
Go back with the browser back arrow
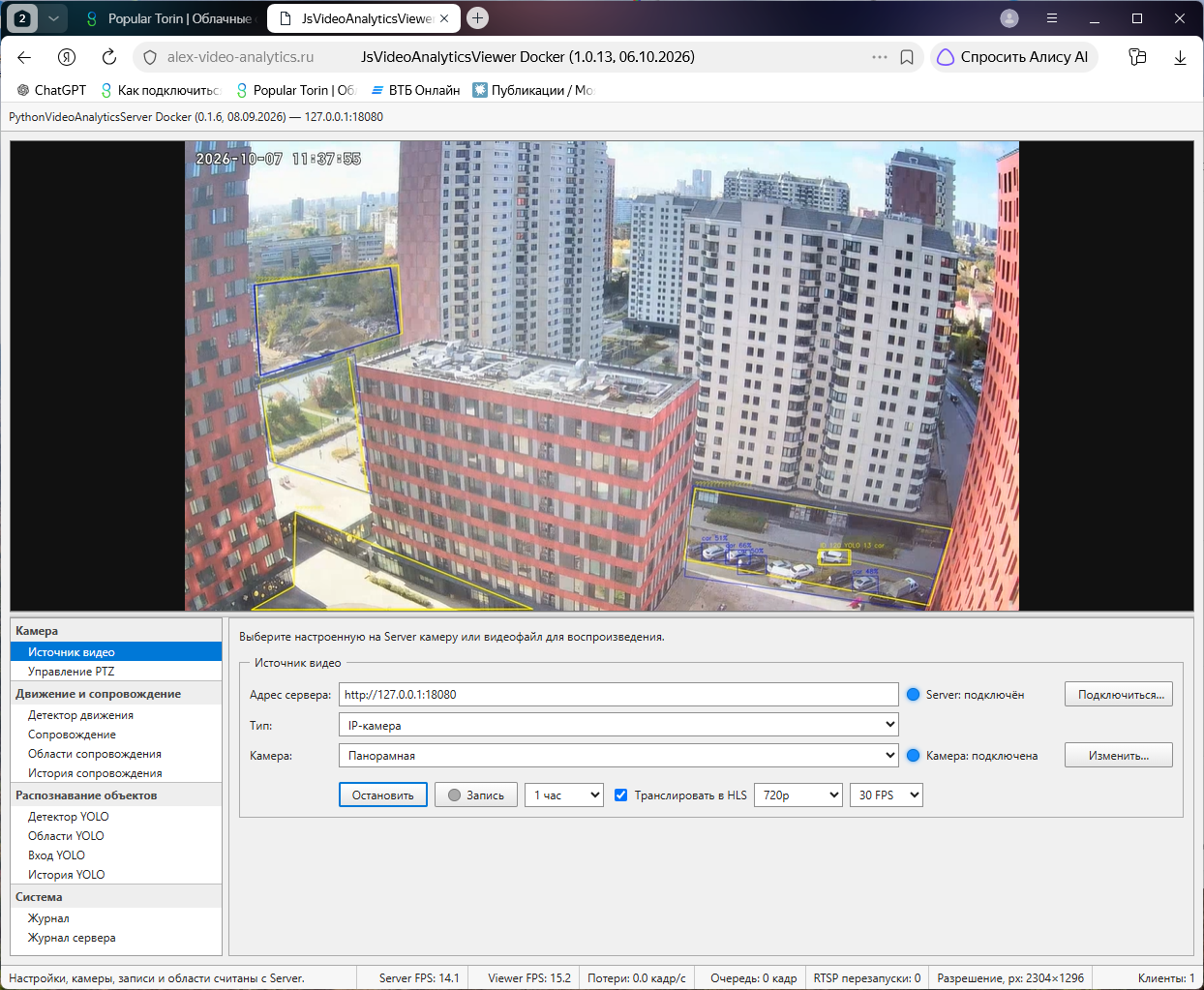click(x=24, y=57)
